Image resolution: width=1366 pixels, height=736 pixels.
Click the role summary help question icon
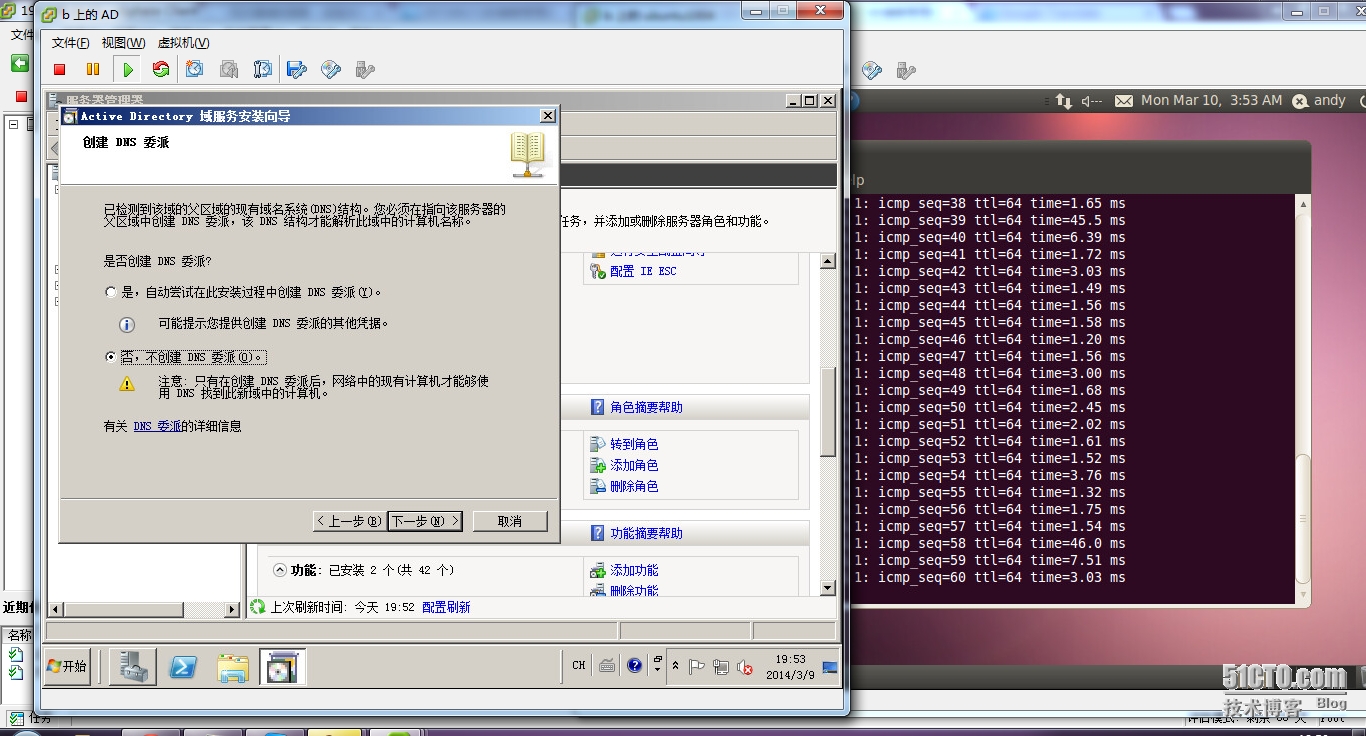597,407
